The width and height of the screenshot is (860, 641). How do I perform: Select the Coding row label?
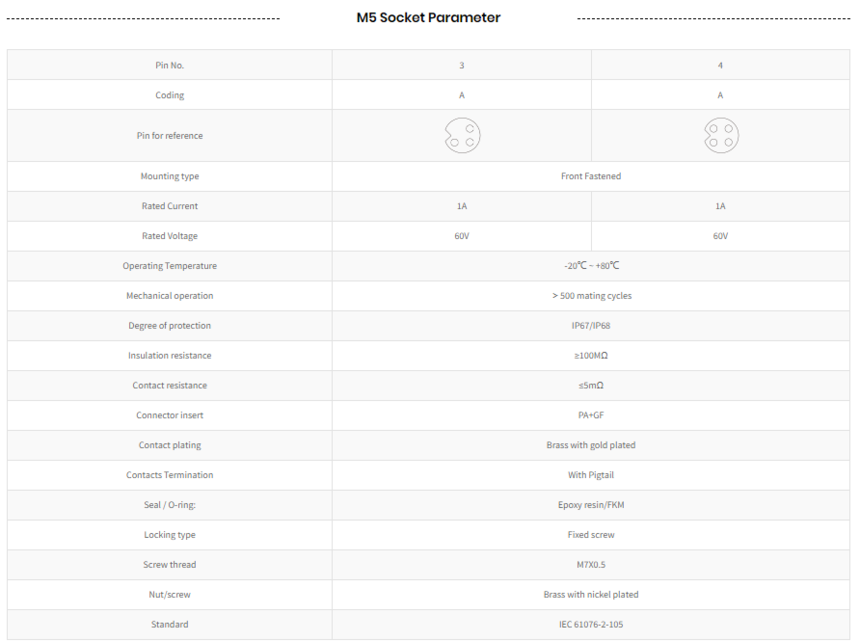click(x=169, y=95)
